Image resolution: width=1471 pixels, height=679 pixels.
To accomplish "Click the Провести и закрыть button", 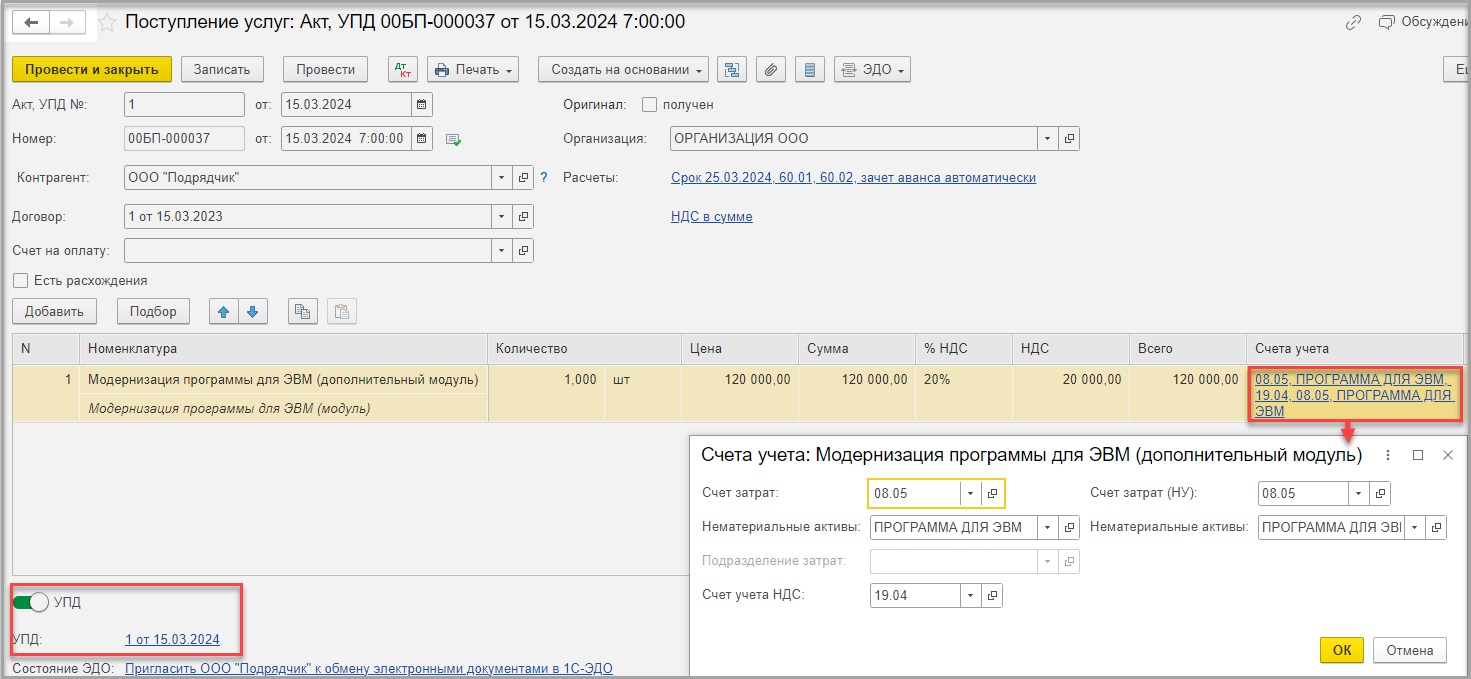I will point(92,69).
